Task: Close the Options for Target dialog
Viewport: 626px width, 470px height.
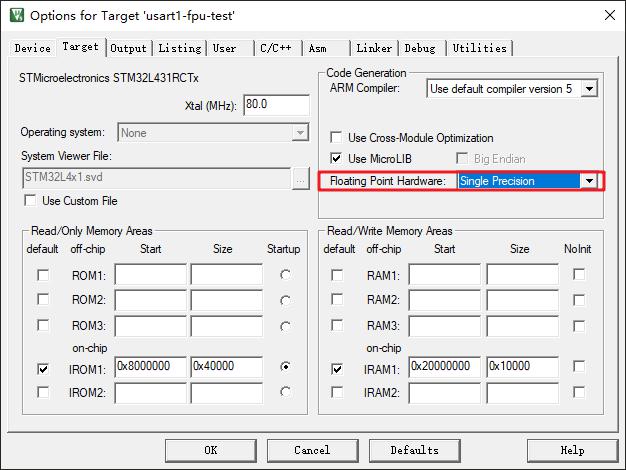Action: coord(610,15)
